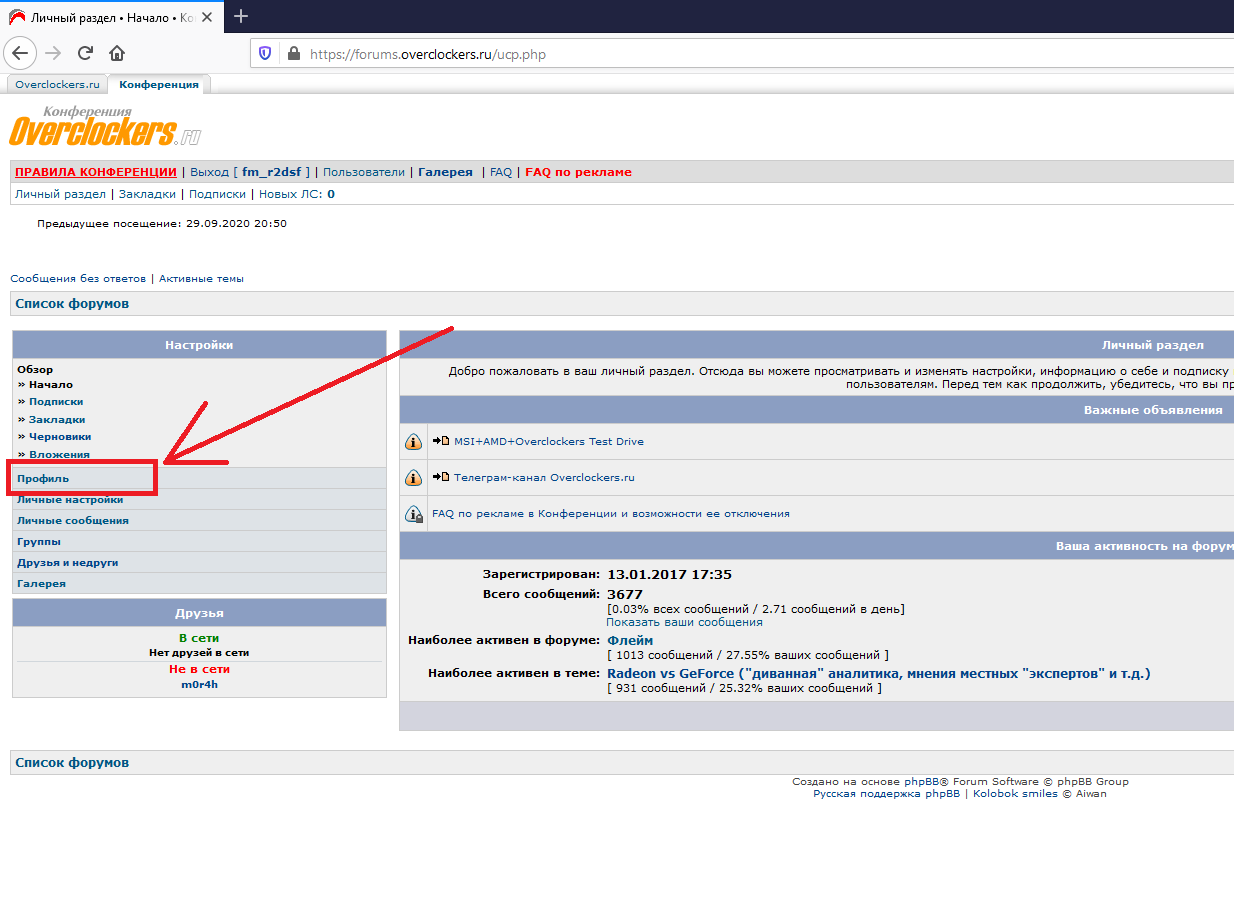Open friend m0r4h profile link
This screenshot has width=1234, height=924.
point(199,684)
